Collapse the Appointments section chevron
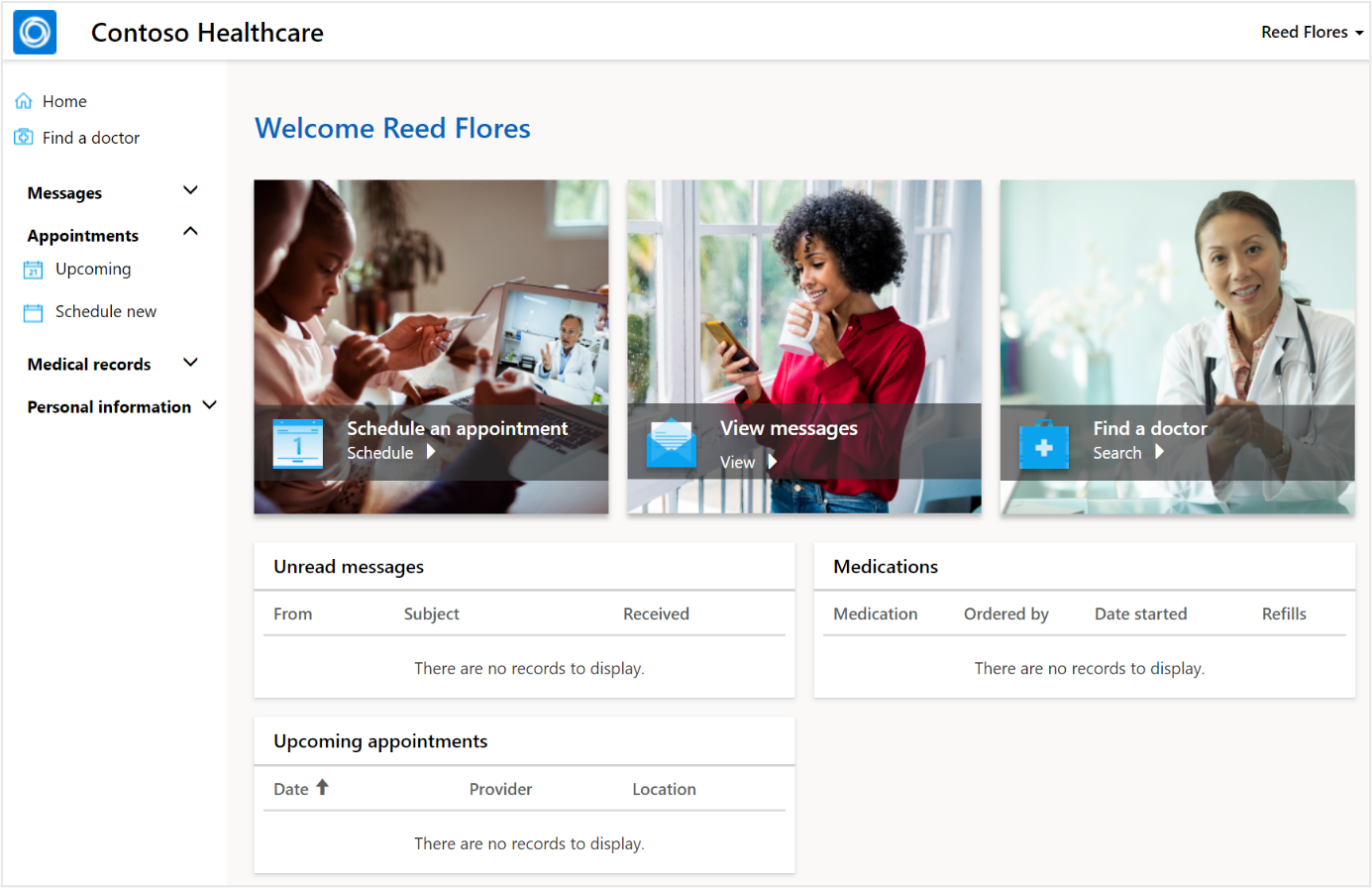The image size is (1372, 888). [x=191, y=232]
